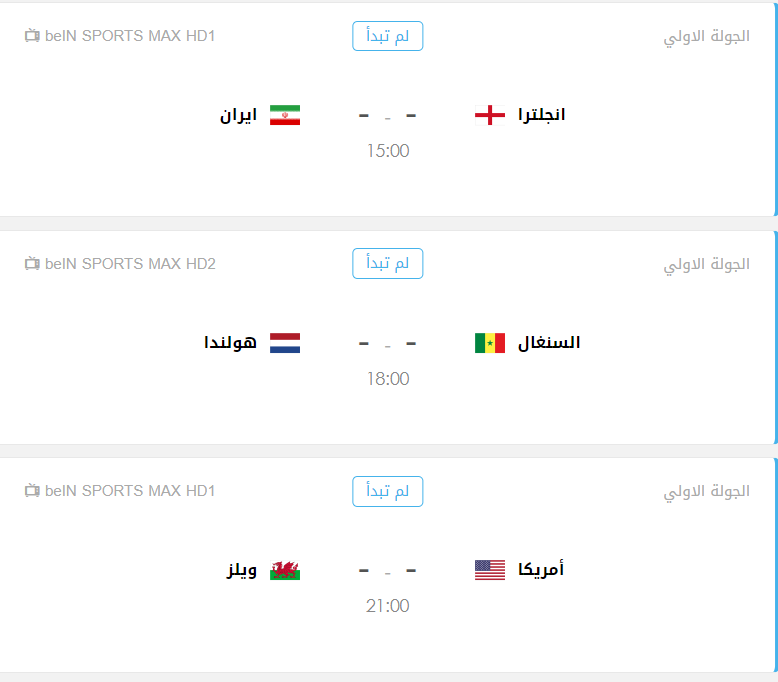Image resolution: width=778 pixels, height=682 pixels.
Task: Open team name أمريكا
Action: click(541, 569)
